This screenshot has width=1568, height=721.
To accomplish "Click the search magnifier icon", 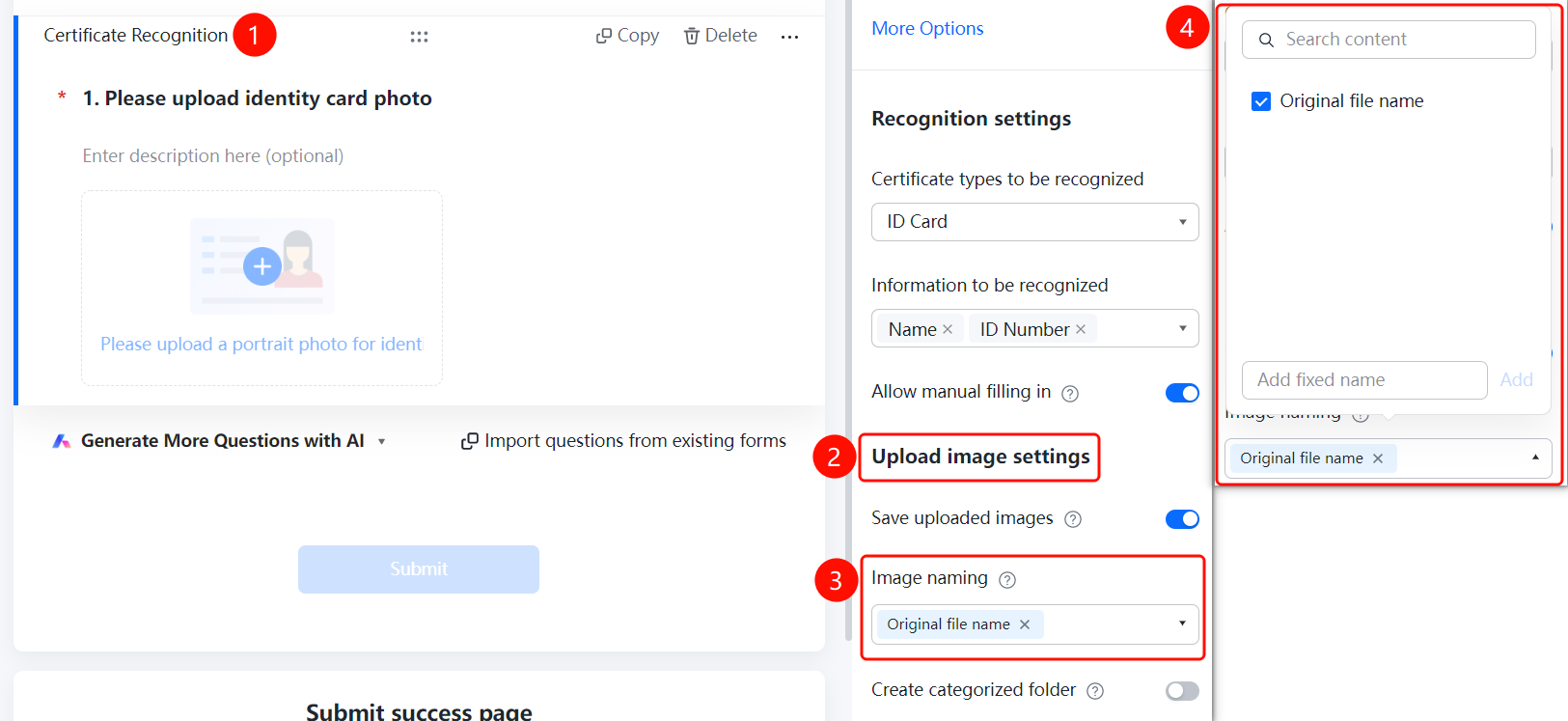I will (1266, 41).
